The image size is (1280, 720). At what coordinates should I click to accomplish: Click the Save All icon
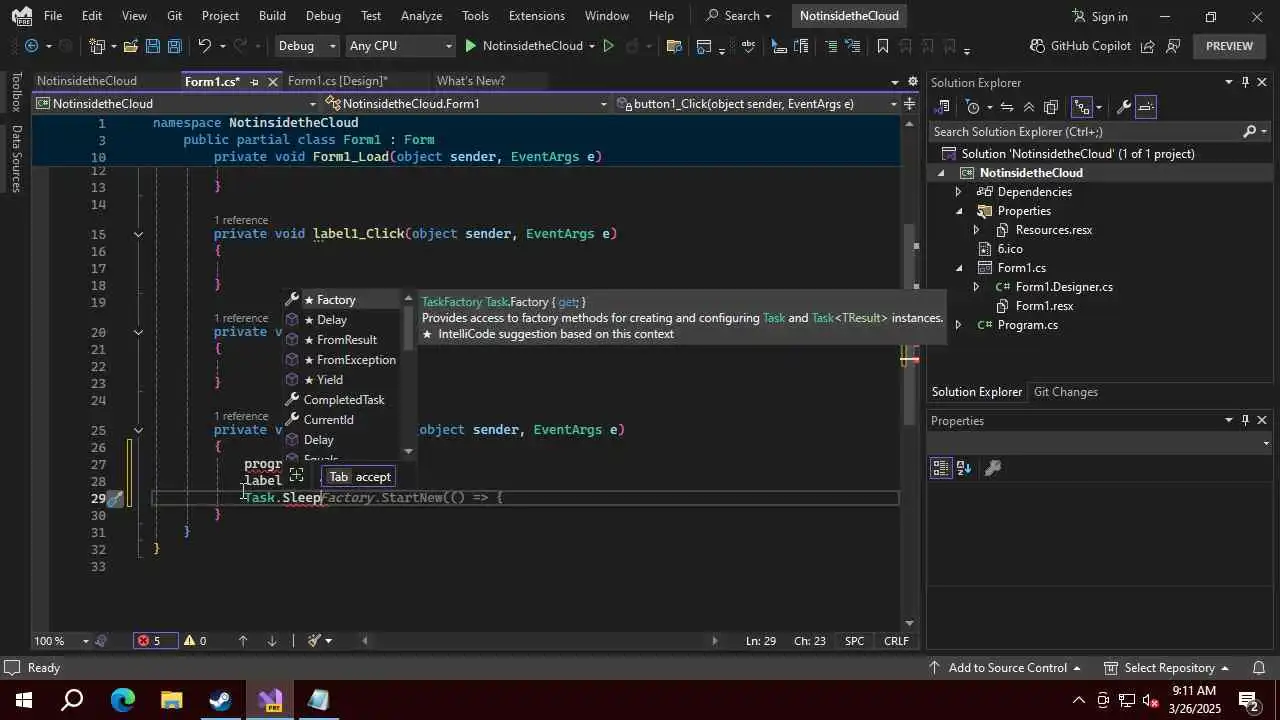pyautogui.click(x=174, y=46)
